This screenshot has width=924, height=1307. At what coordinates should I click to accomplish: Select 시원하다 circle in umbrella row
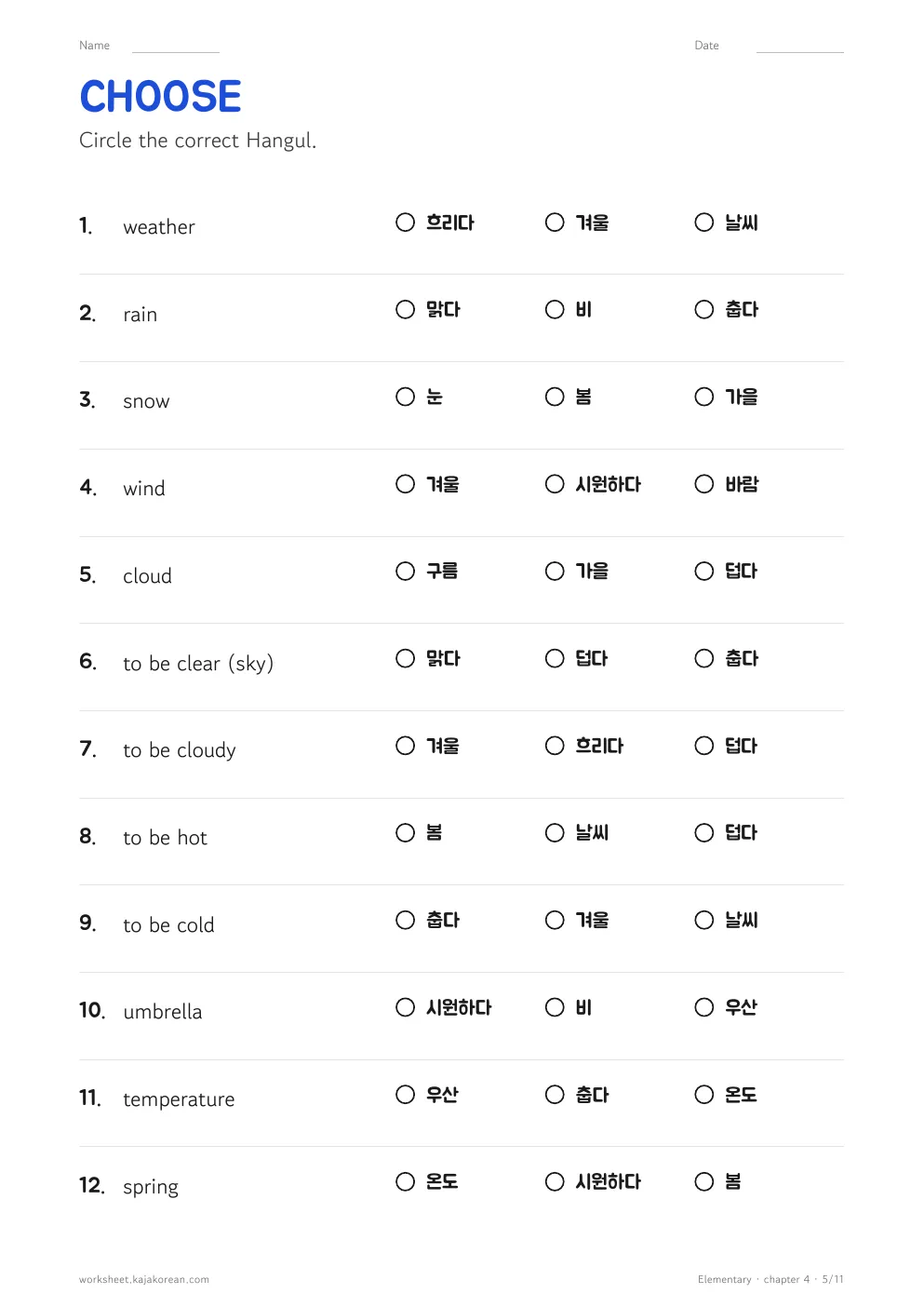click(405, 1007)
